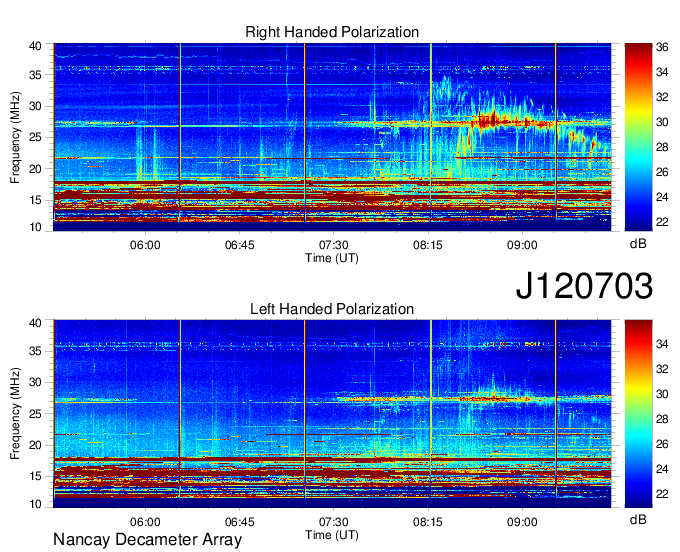The width and height of the screenshot is (680, 552).
Task: Click the dB unit label below the lower colorbar
Action: pyautogui.click(x=638, y=519)
